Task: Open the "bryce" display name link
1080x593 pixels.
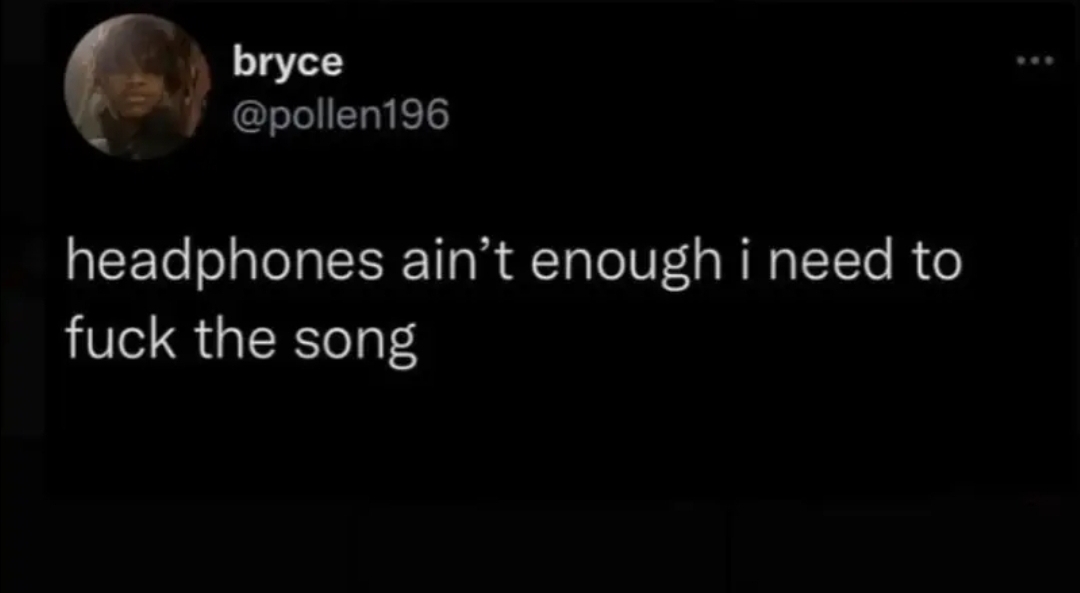Action: 287,62
